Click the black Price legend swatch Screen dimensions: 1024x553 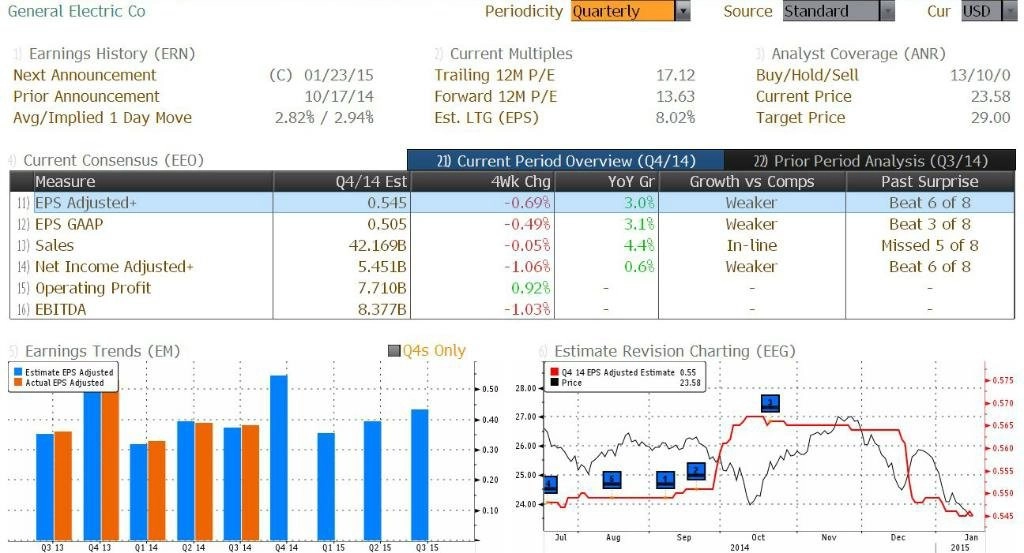pos(554,383)
